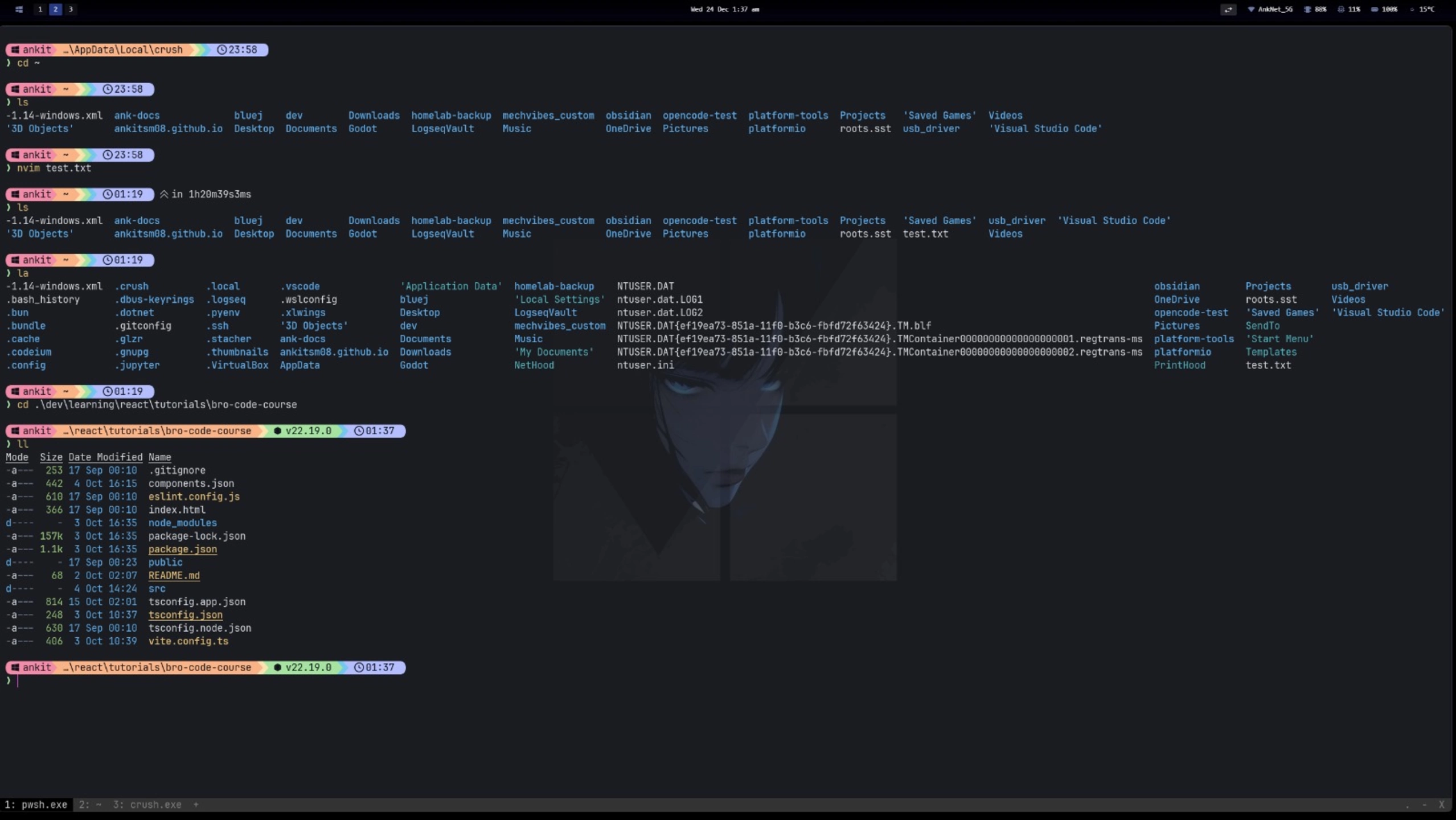Switch to the crush.exe terminal tab
1456x820 pixels.
coord(147,805)
